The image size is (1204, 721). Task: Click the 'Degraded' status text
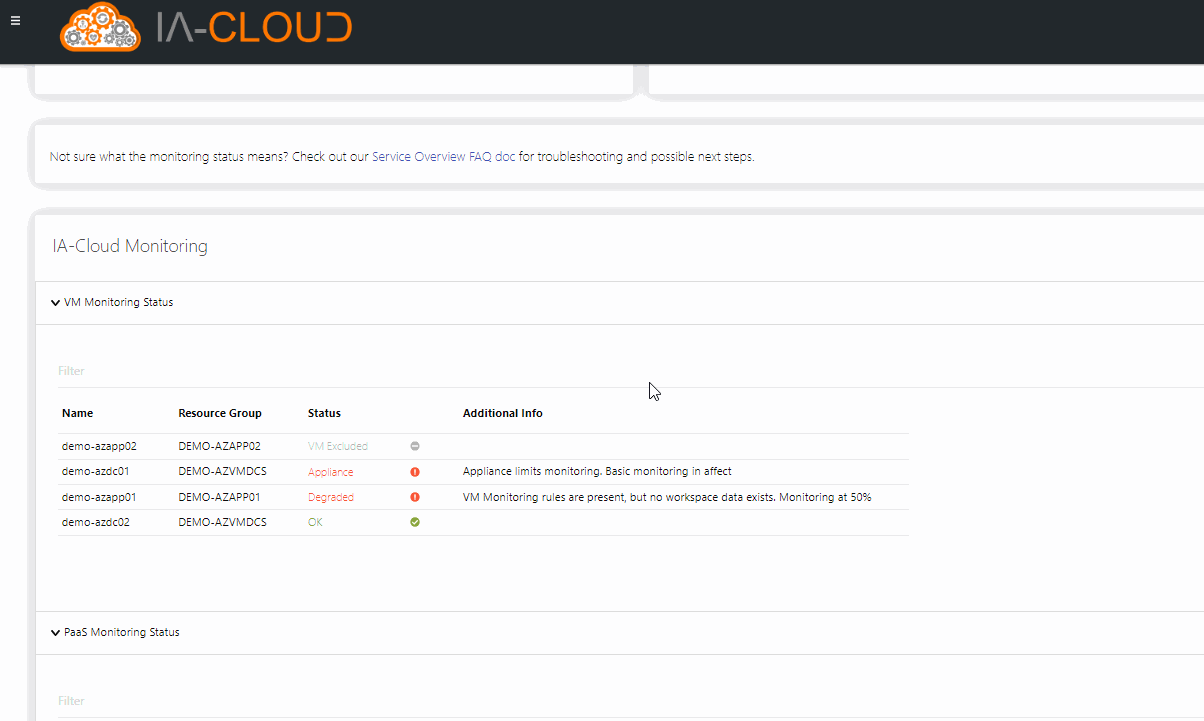pyautogui.click(x=331, y=497)
